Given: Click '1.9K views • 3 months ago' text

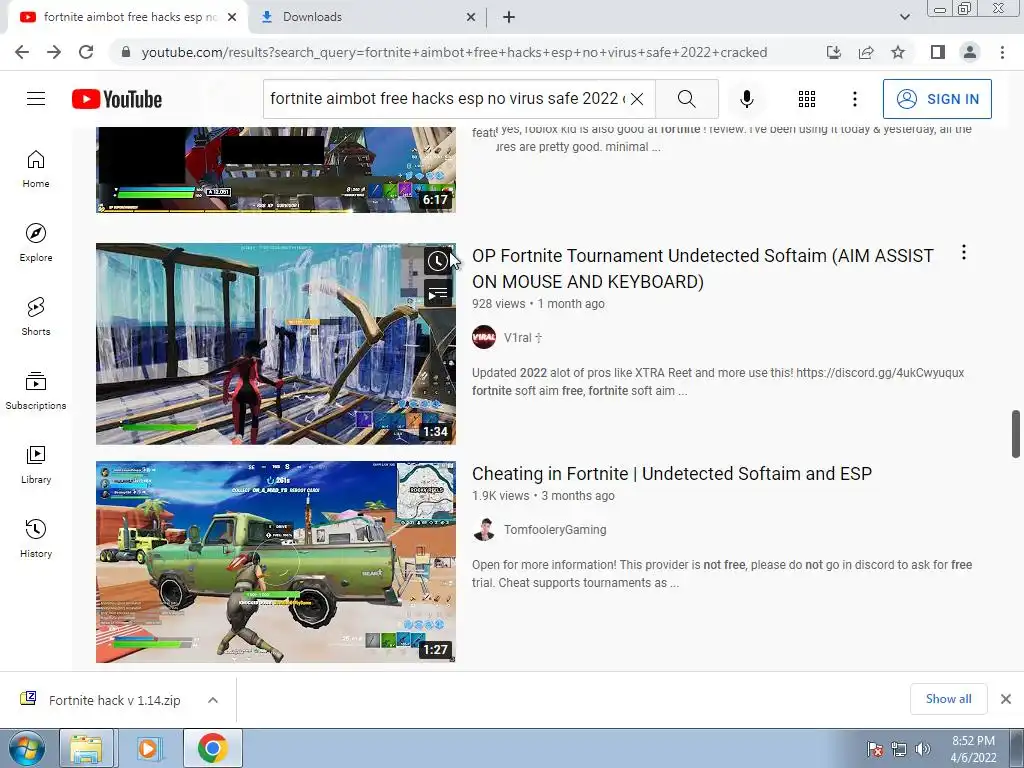Looking at the screenshot, I should [x=543, y=496].
